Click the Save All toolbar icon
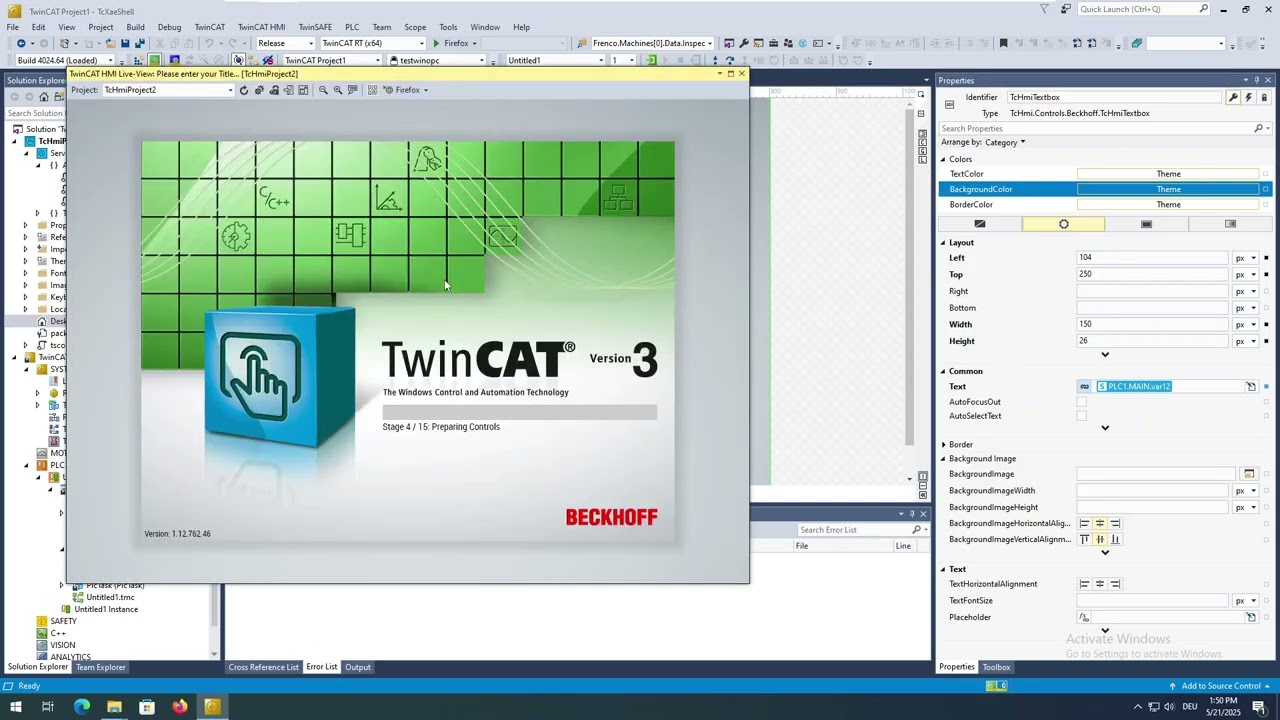This screenshot has width=1280, height=720. click(x=140, y=43)
